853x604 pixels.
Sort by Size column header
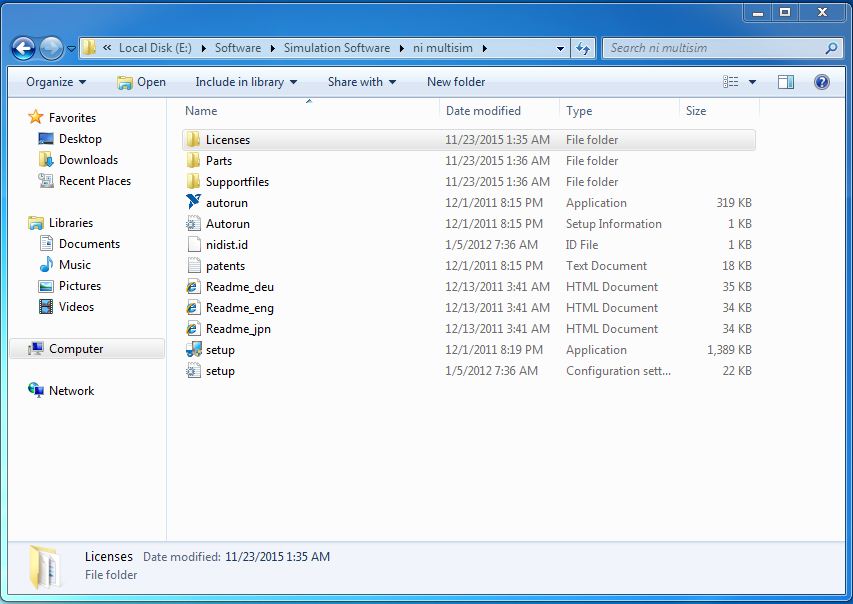(x=719, y=110)
